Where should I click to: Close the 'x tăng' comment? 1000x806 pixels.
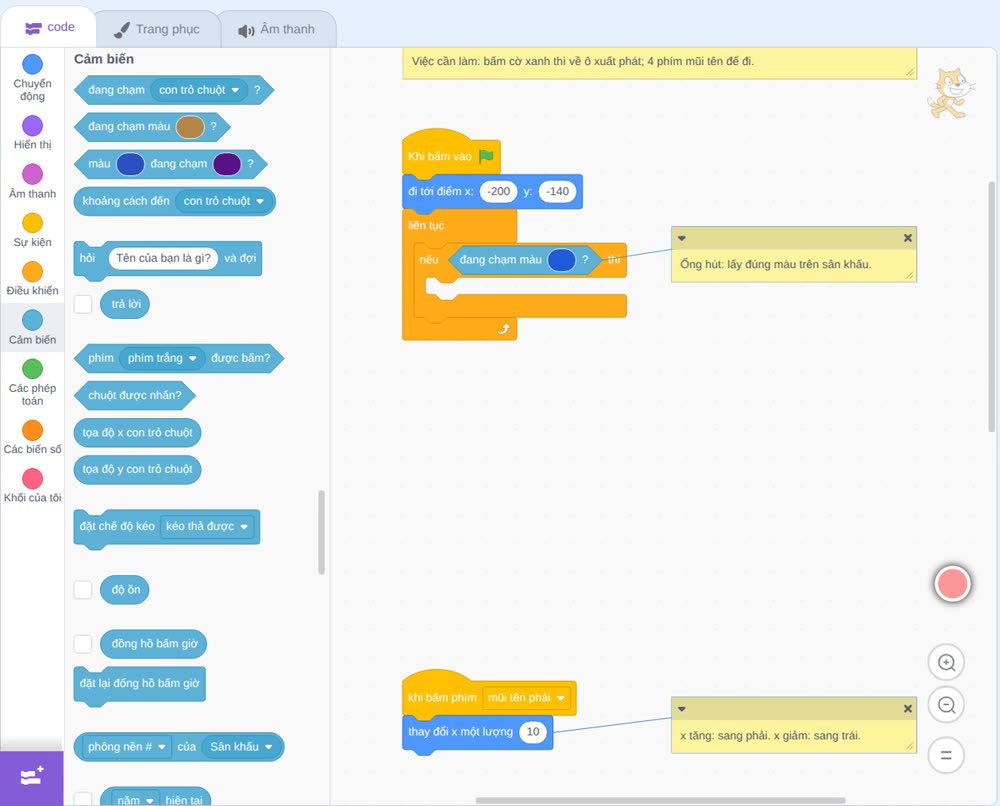click(908, 708)
